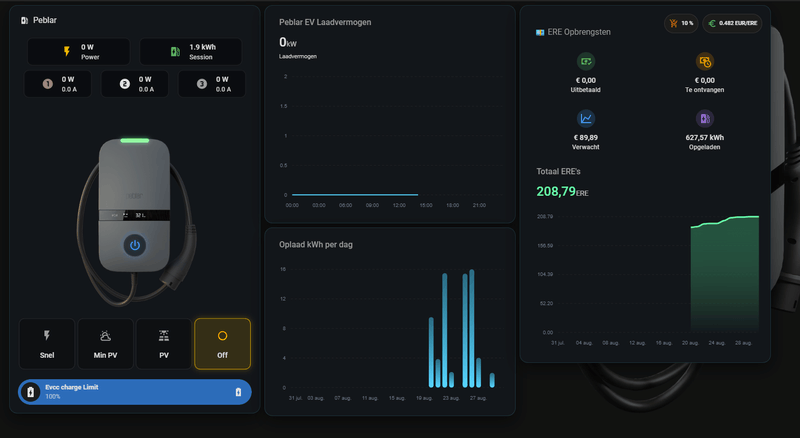Open the Peblar EV Laadvermogen title
The width and height of the screenshot is (800, 438).
pos(325,22)
